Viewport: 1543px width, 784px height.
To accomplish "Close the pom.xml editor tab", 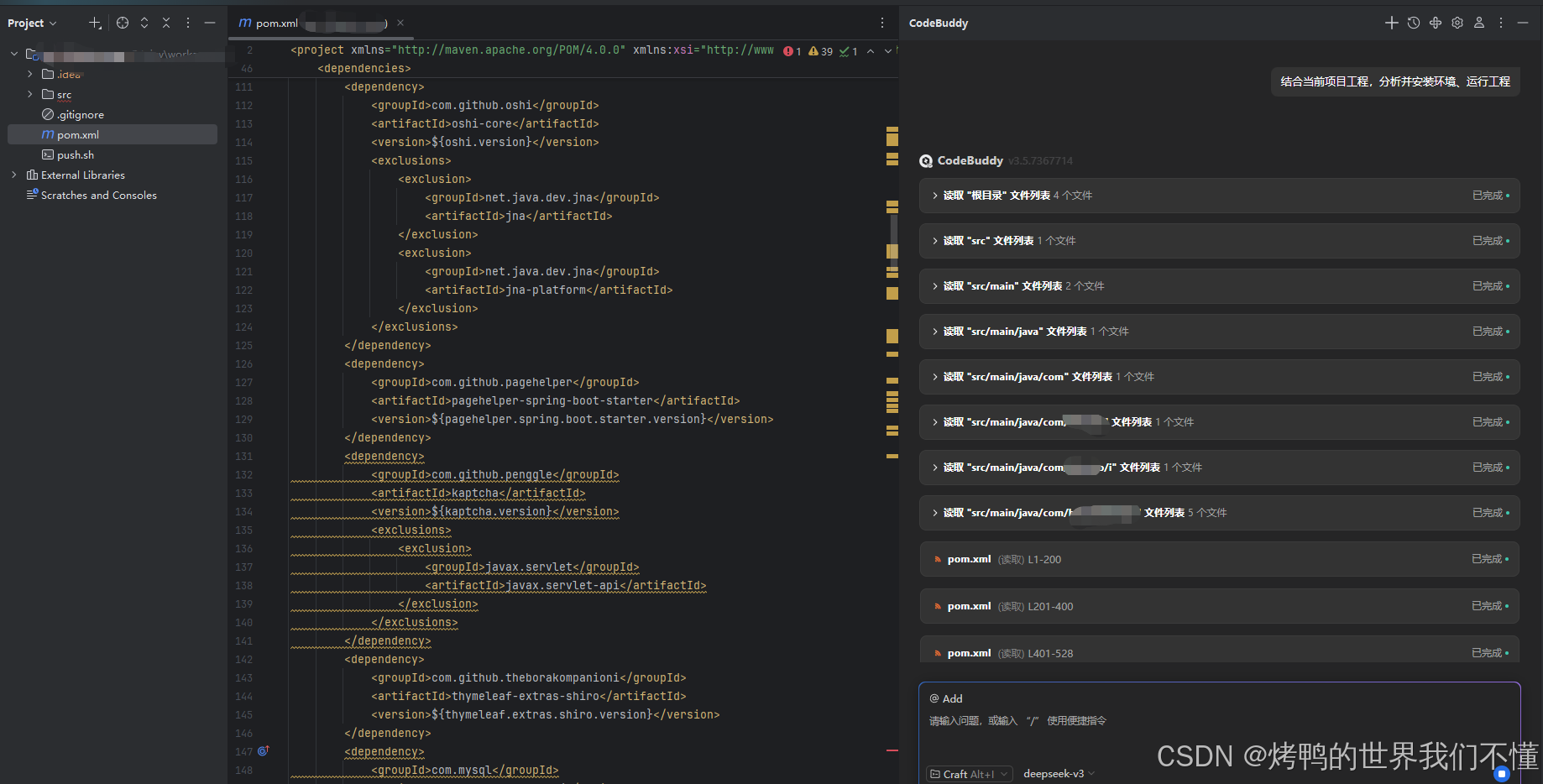I will [400, 23].
